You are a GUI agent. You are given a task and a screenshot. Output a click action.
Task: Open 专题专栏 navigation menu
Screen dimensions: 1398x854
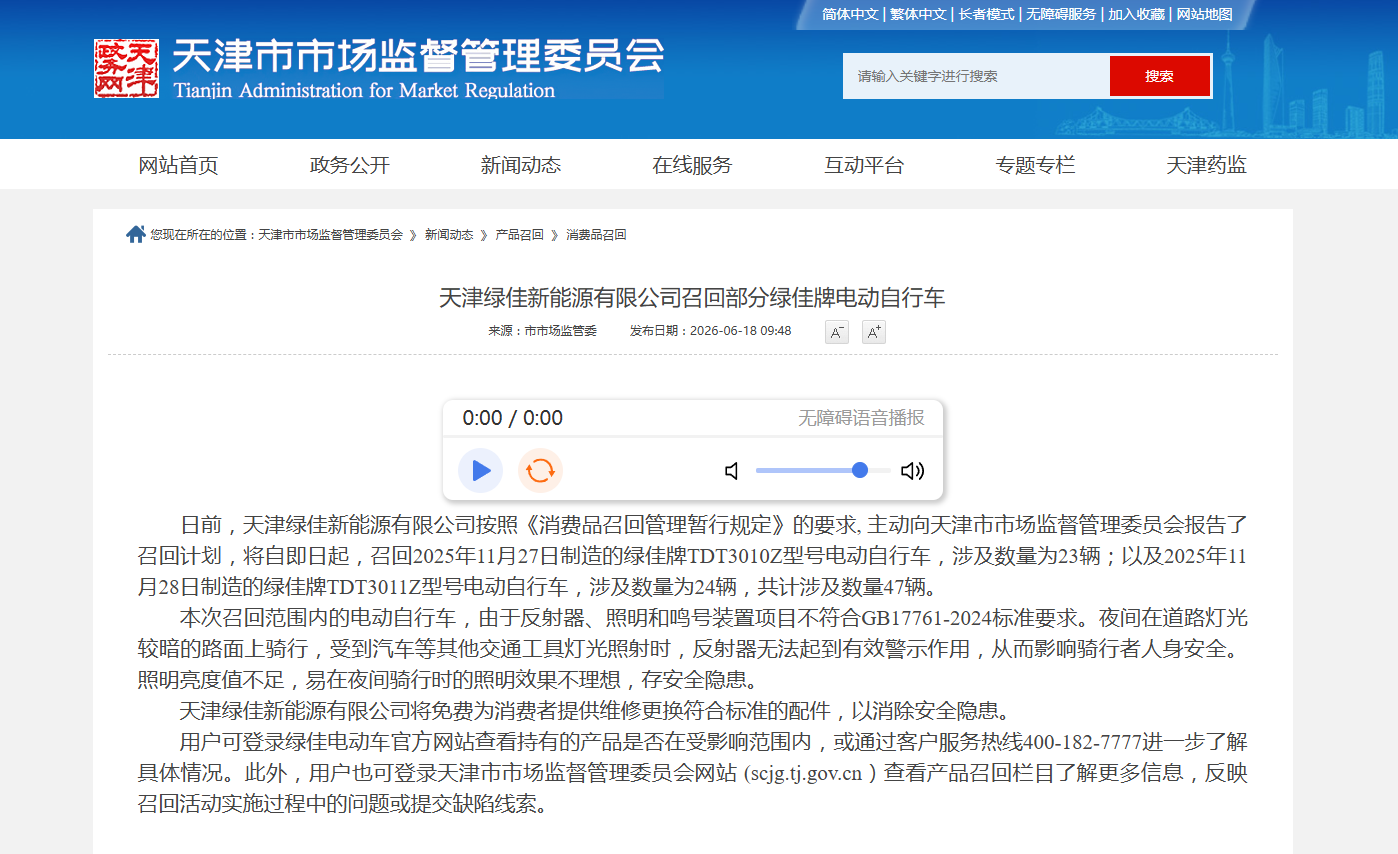pos(1035,165)
